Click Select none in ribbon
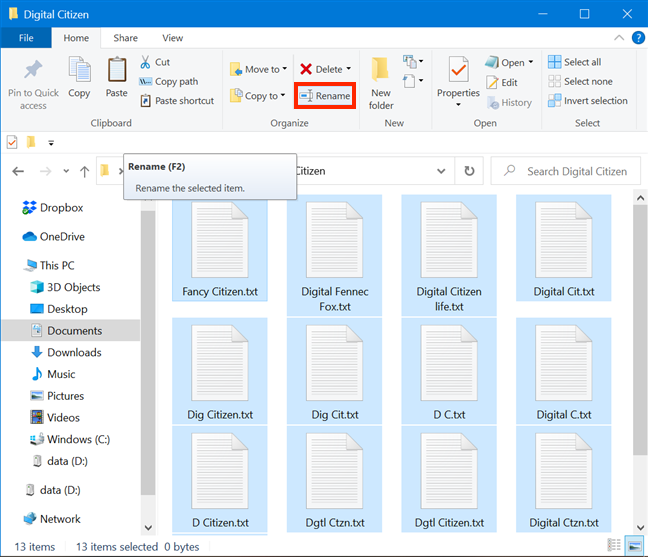 (x=580, y=81)
